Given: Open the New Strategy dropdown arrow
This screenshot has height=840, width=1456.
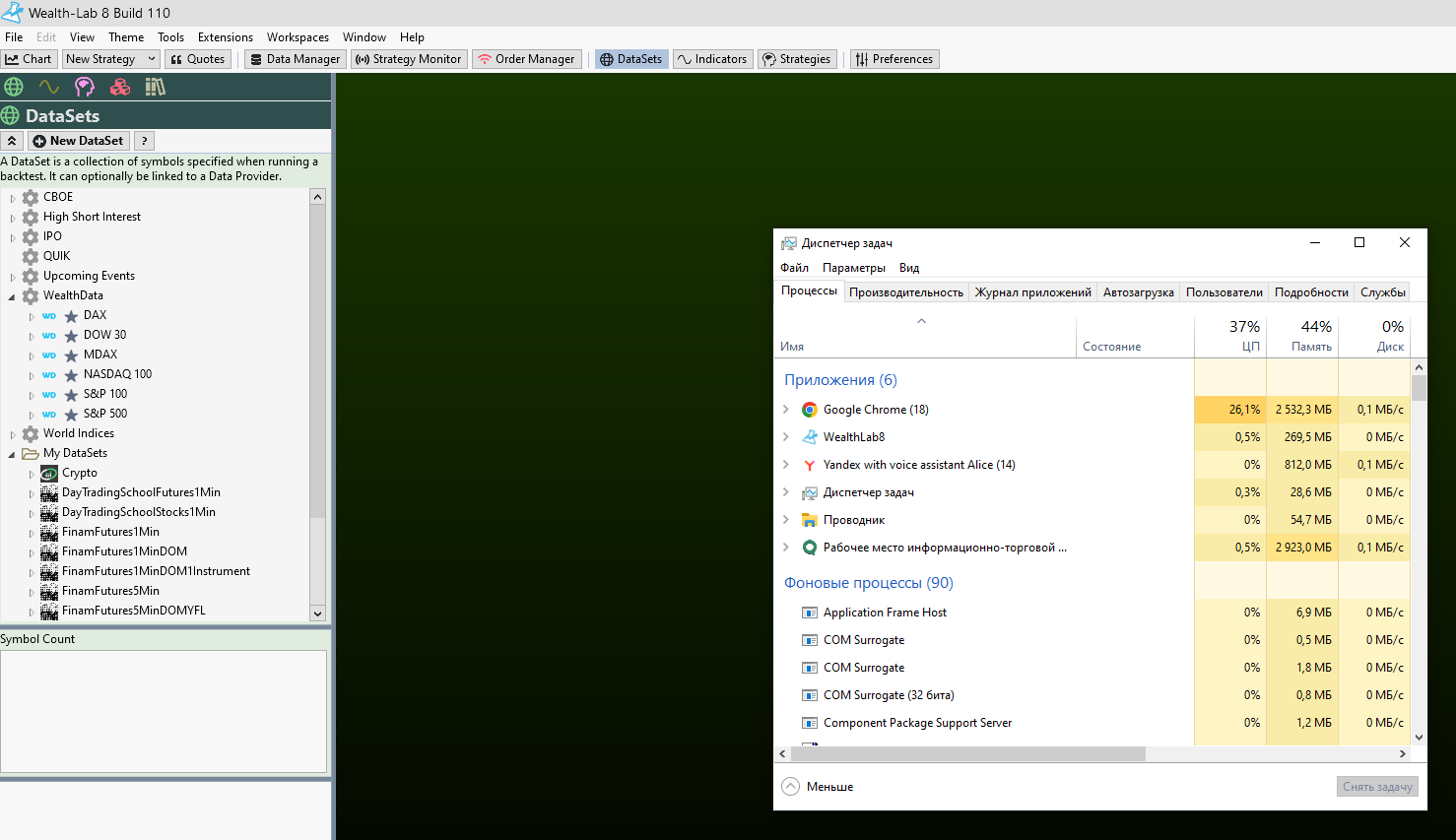Looking at the screenshot, I should coord(152,59).
